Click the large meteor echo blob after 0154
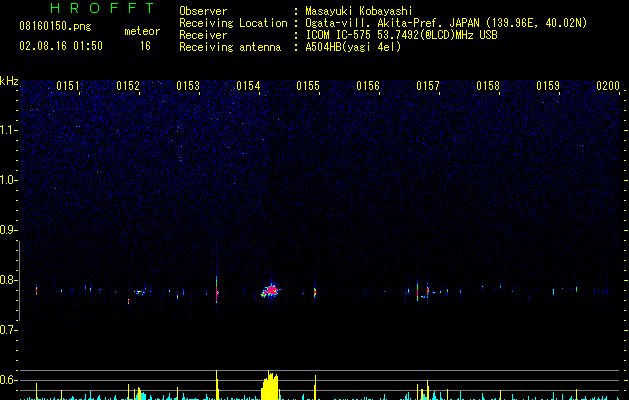 [x=271, y=290]
